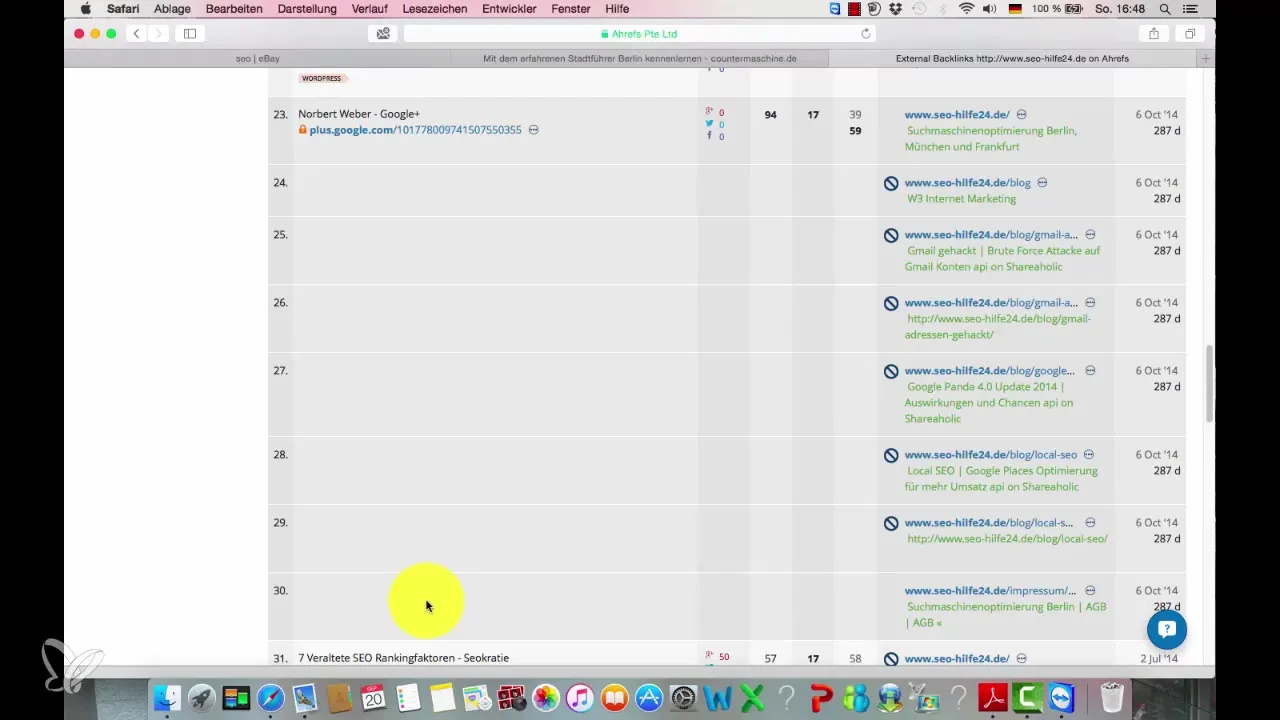Click 'Suchmaschinenoptimierung Berlin, München und Frankfurt' anchor
The height and width of the screenshot is (720, 1280).
(x=991, y=139)
